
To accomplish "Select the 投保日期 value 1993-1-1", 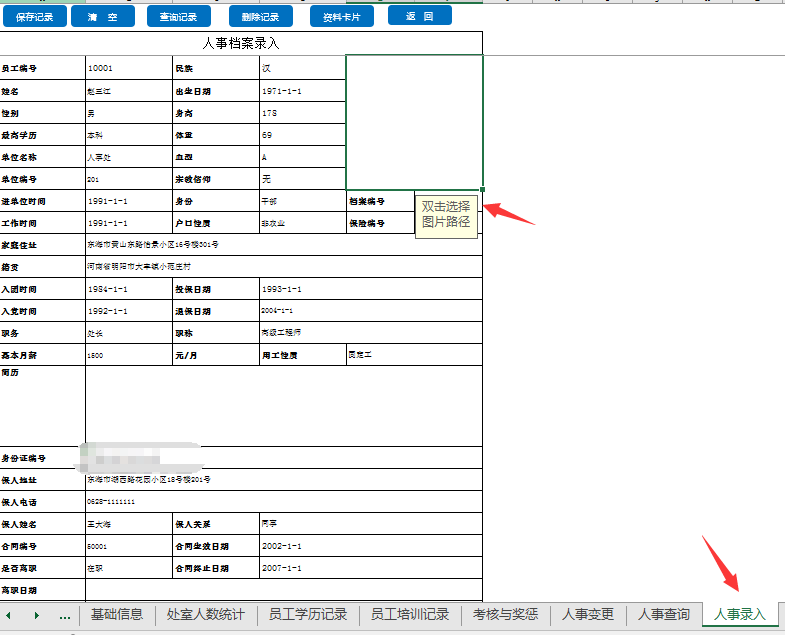I will coord(370,289).
